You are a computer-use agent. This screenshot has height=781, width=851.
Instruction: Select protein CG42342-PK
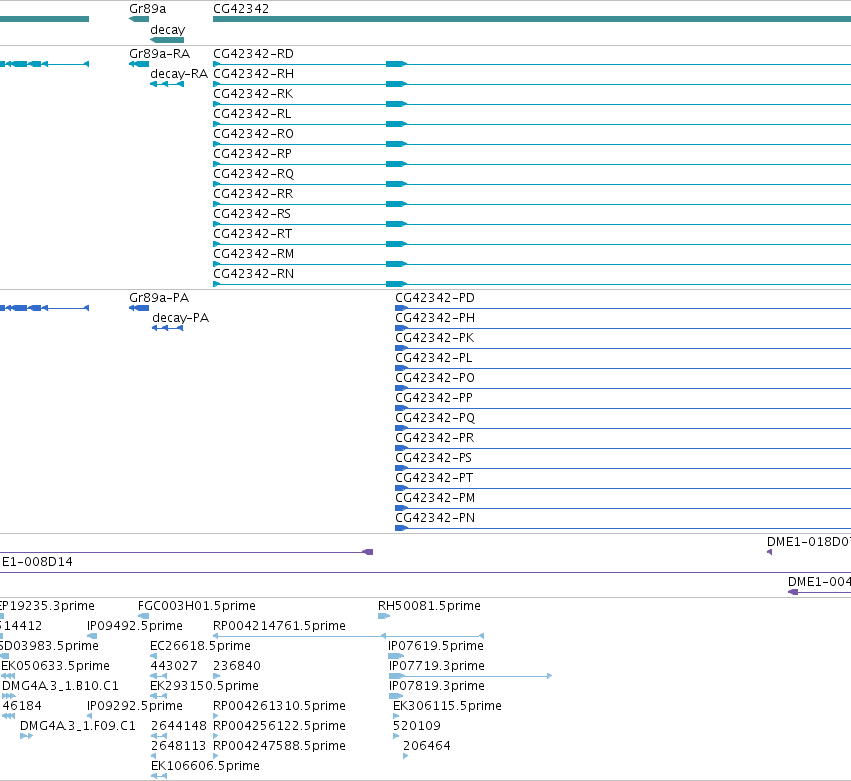(435, 338)
